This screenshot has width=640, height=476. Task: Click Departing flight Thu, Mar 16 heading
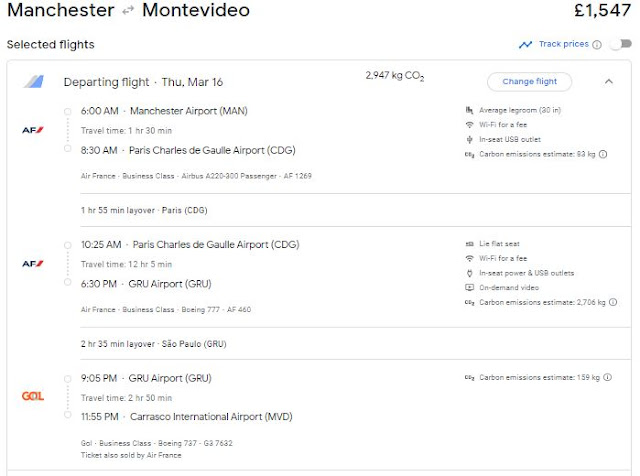pos(143,82)
